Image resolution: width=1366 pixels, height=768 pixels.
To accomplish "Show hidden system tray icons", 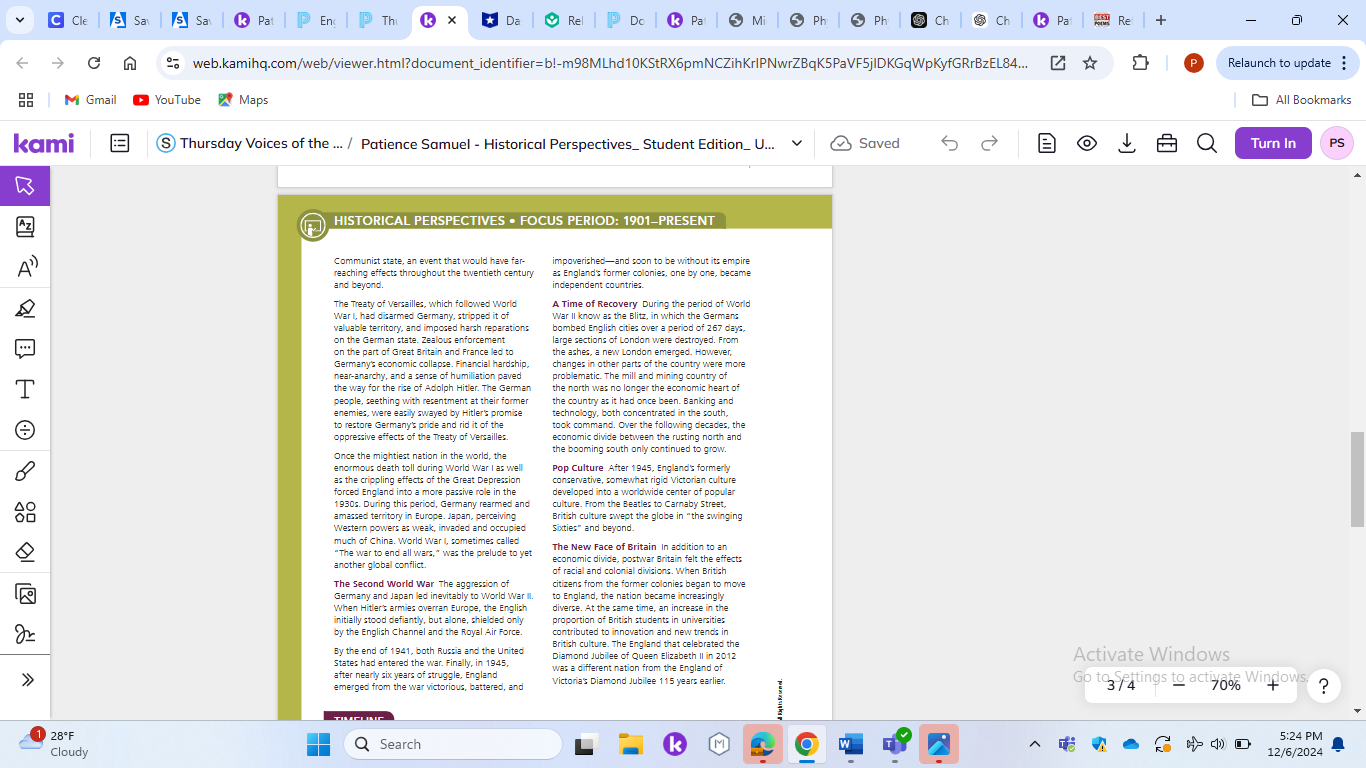I will coord(1035,744).
